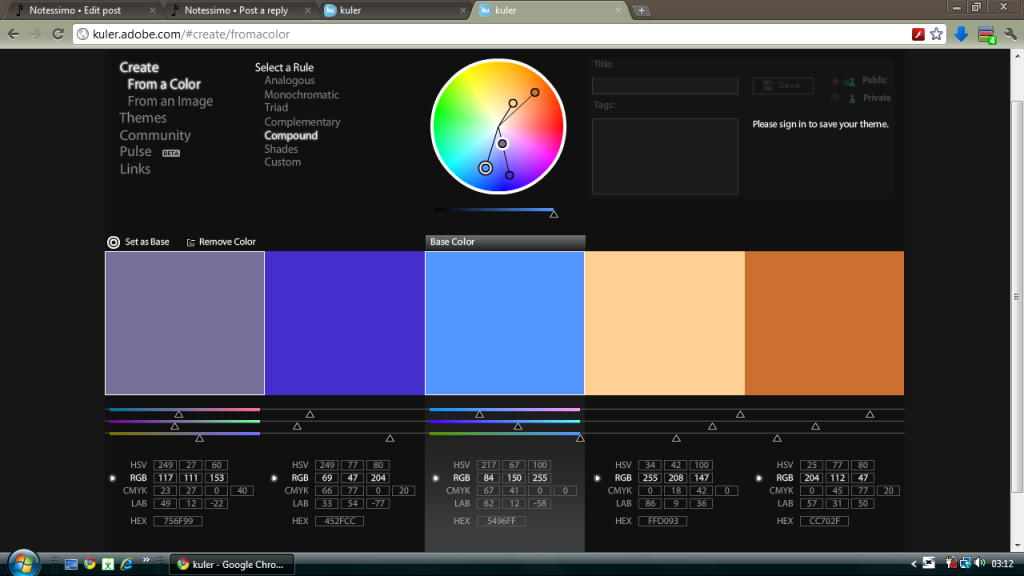Choose Create From a Color
Image resolution: width=1024 pixels, height=576 pixels.
point(164,84)
